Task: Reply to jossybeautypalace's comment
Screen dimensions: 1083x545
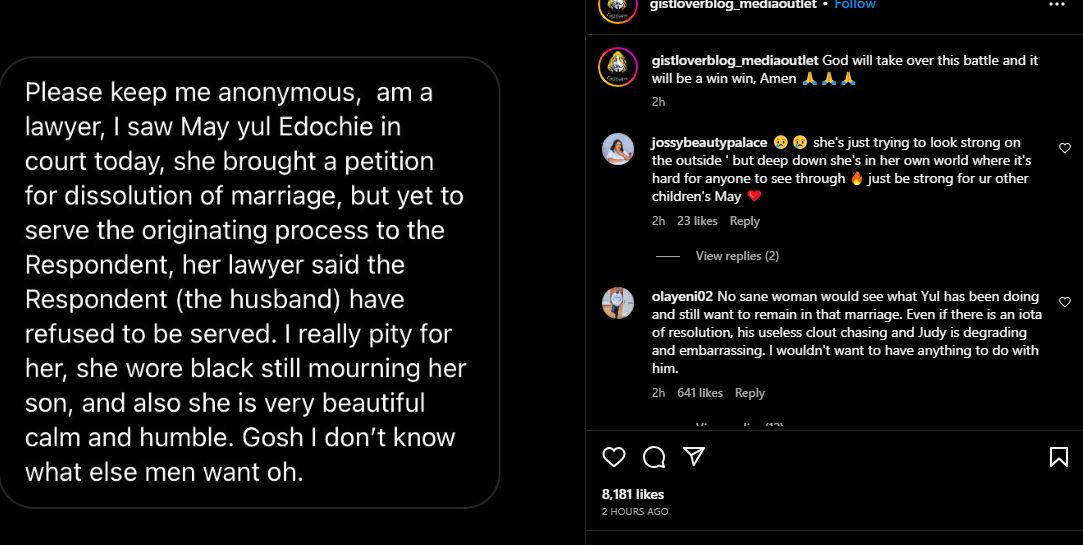Action: pos(744,221)
